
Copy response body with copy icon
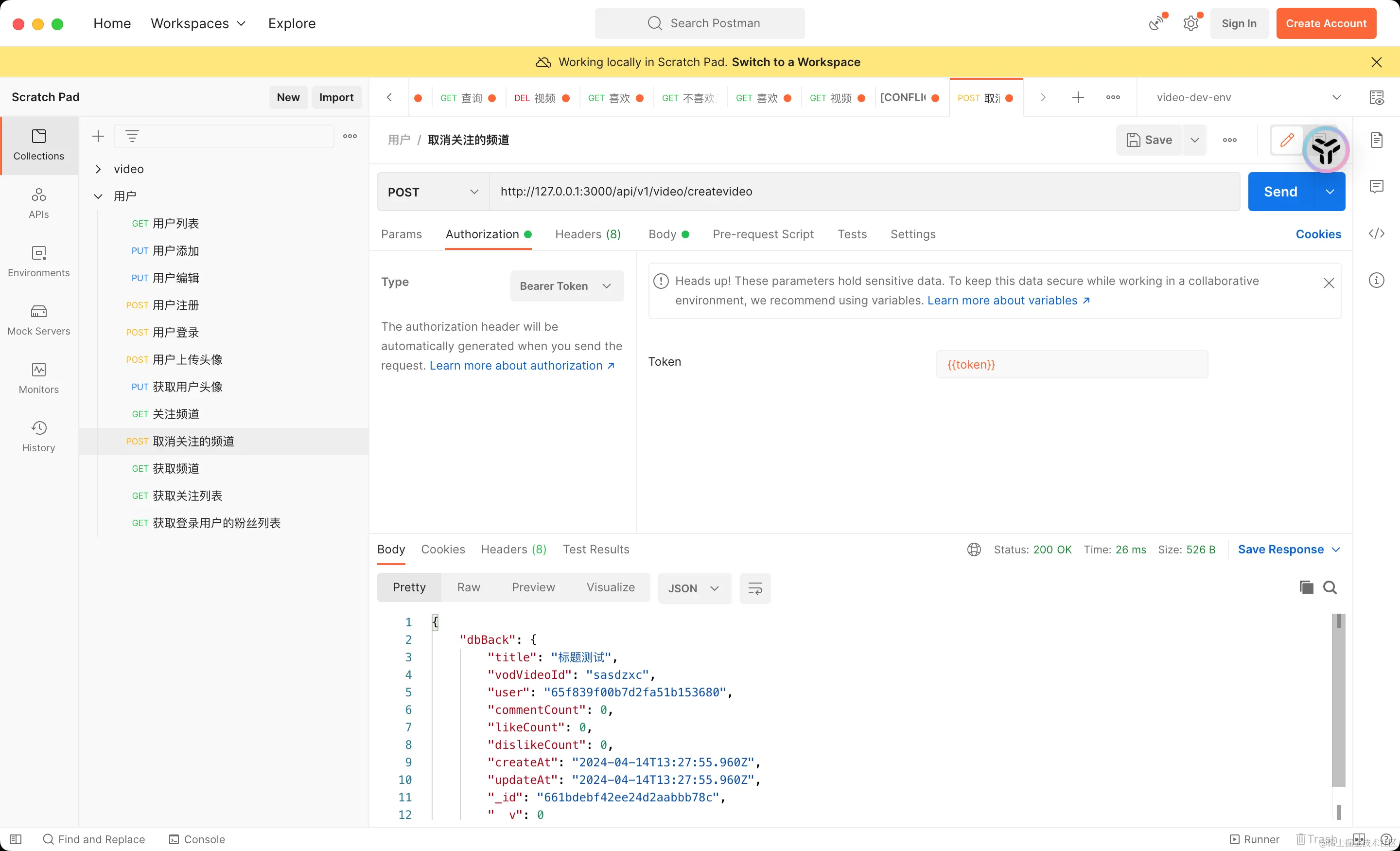click(x=1306, y=587)
